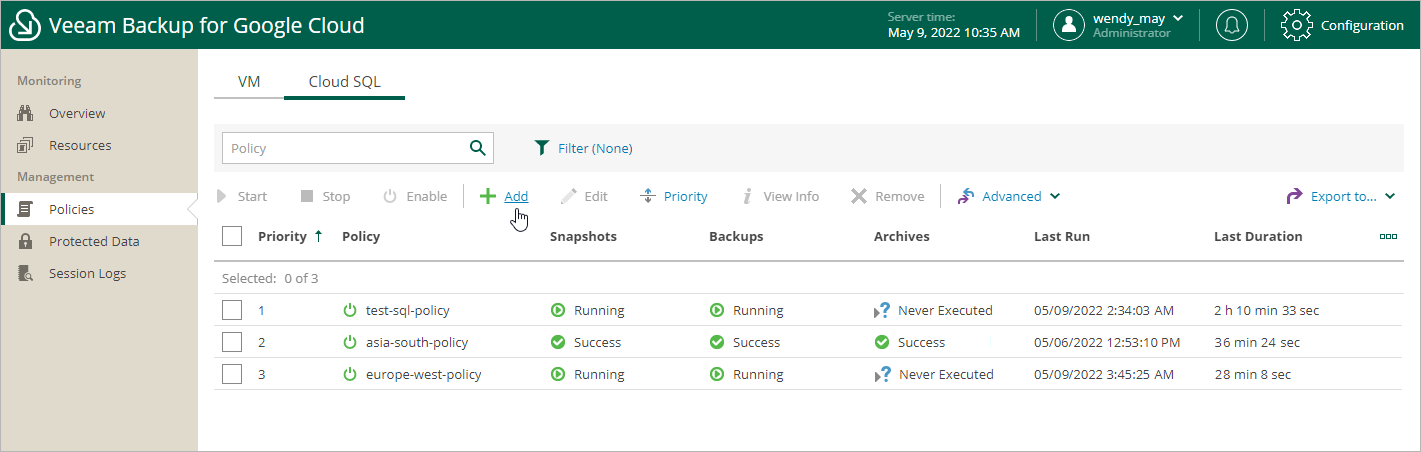Screen dimensions: 1421x452
Task: Click Backups running icon for europe-west-policy
Action: (x=717, y=374)
